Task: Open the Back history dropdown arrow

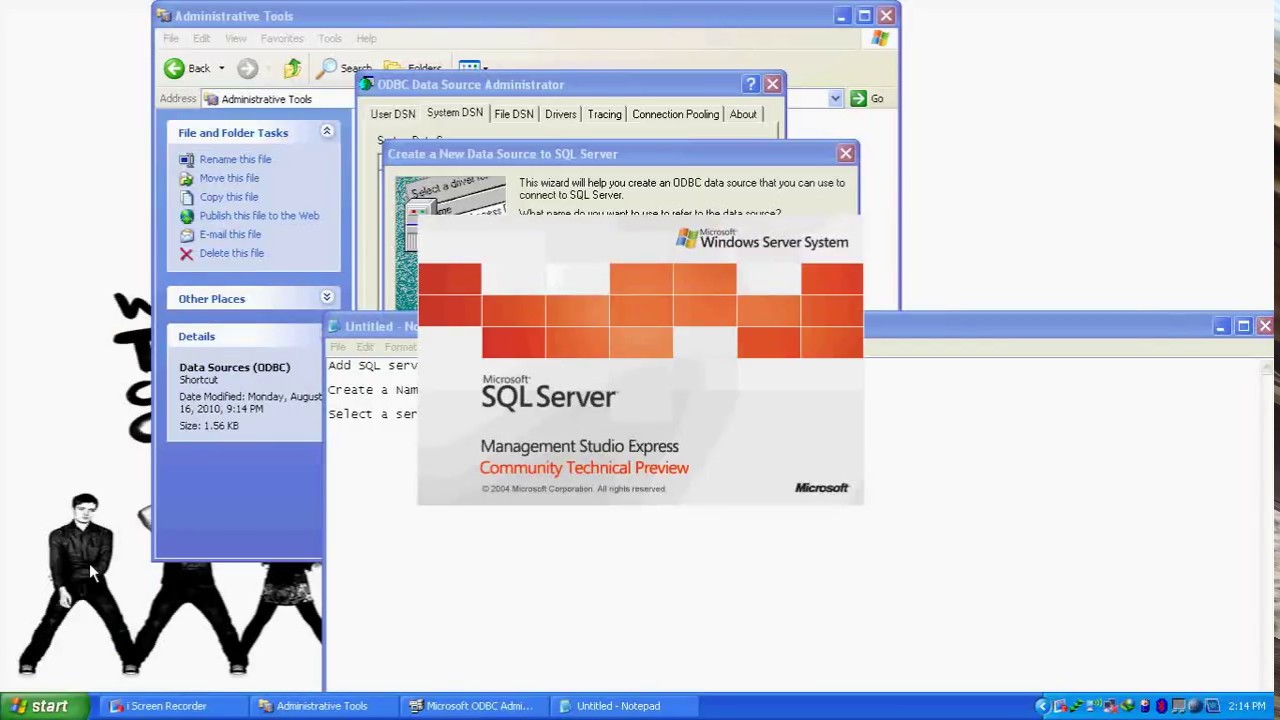Action: (x=221, y=68)
